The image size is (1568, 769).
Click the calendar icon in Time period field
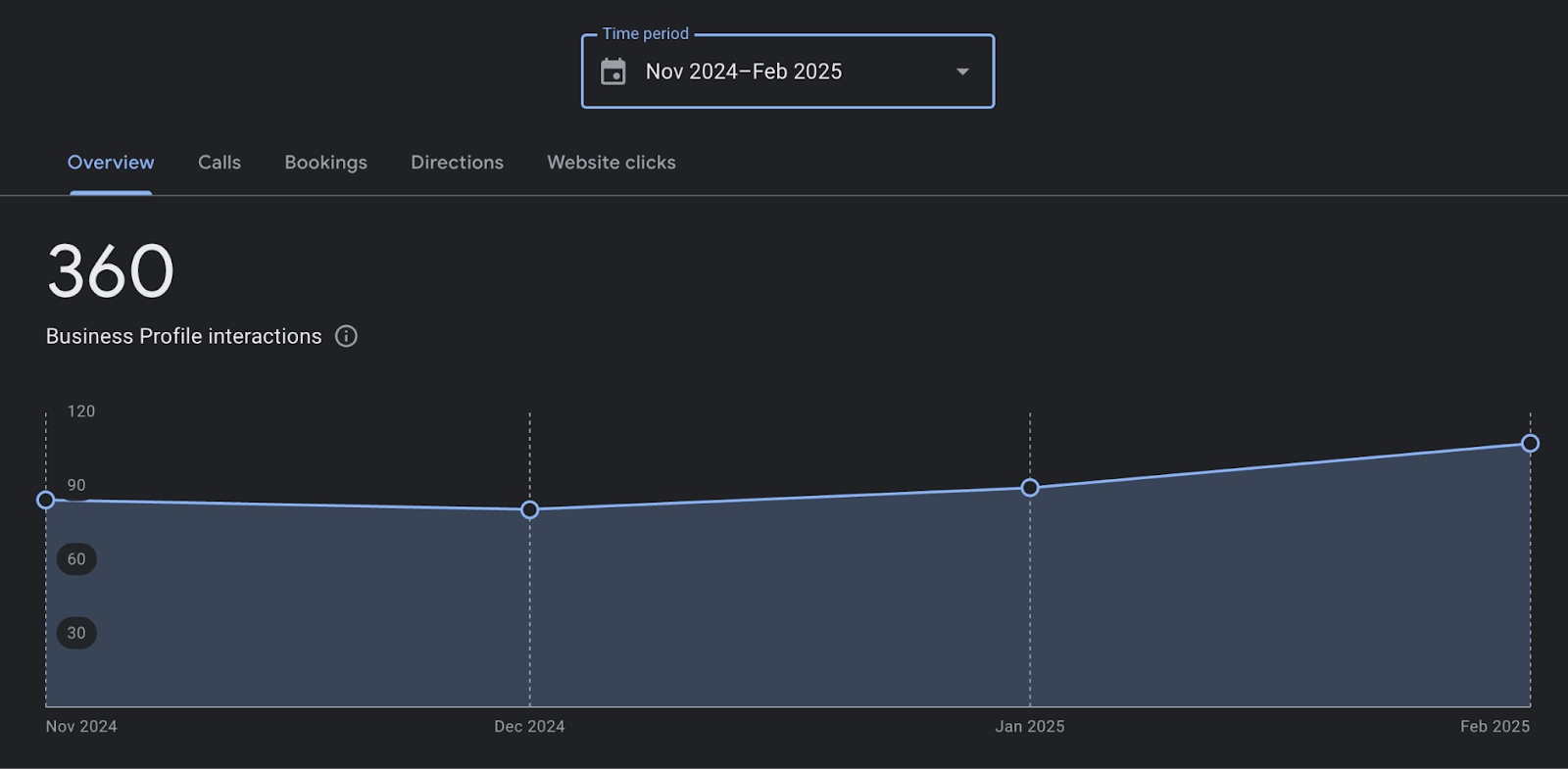(613, 72)
